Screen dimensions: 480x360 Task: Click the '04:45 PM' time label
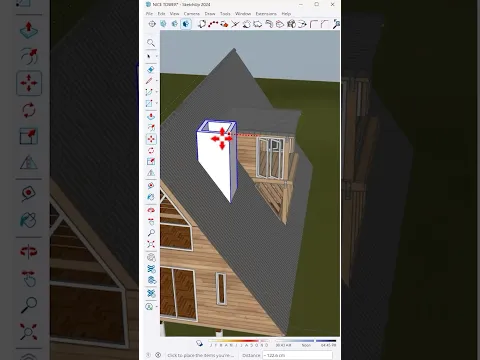[328, 345]
